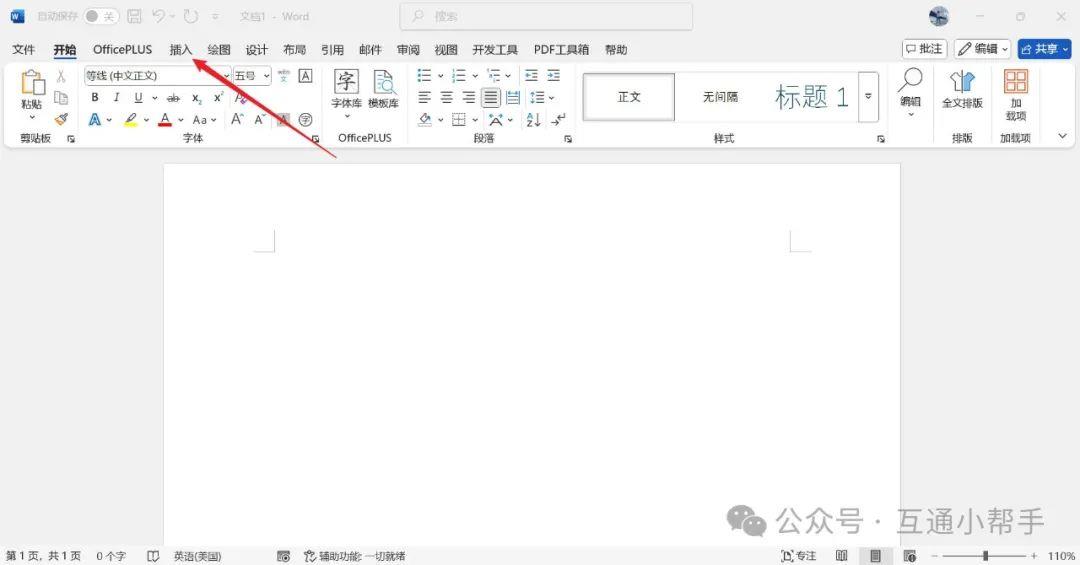Toggle Superscript formatting

[x=218, y=98]
